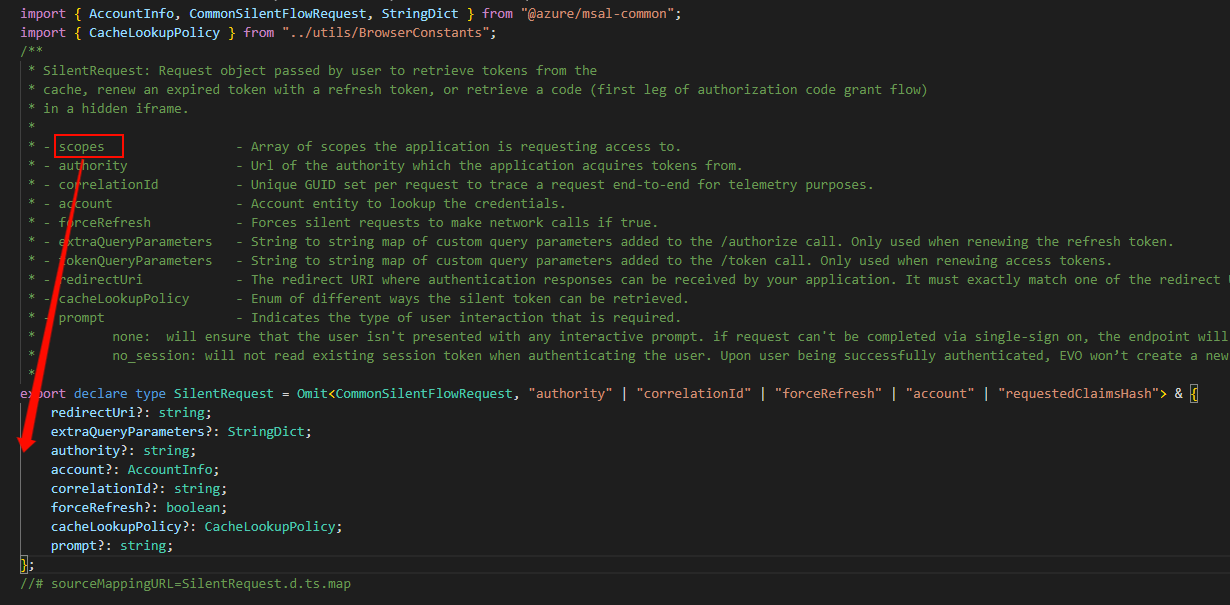The image size is (1230, 605).
Task: Click the sourceMappingURL comment line
Action: (185, 583)
